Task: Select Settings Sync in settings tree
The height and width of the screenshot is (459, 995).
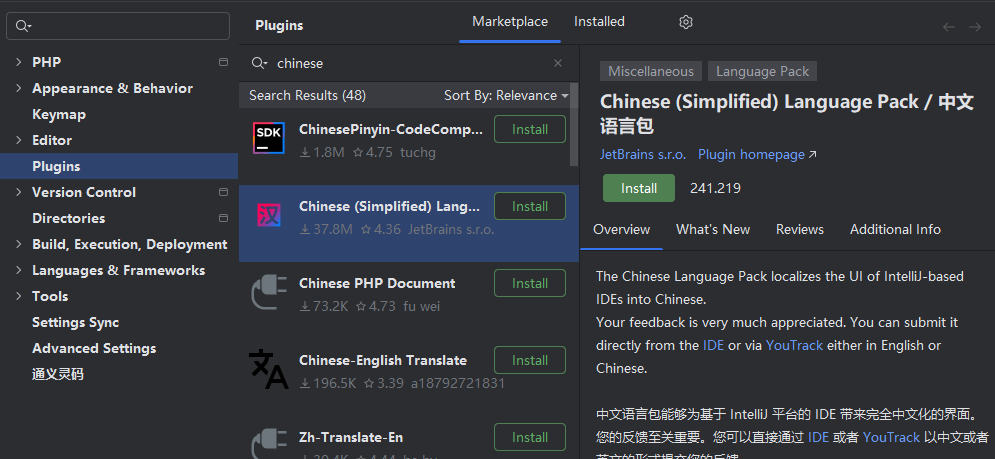Action: [76, 322]
